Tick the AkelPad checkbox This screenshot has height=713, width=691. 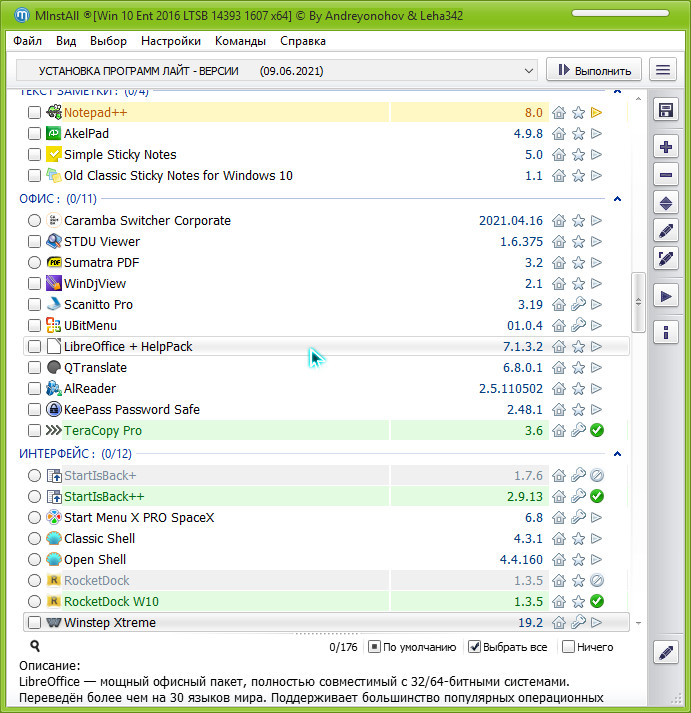tap(35, 134)
